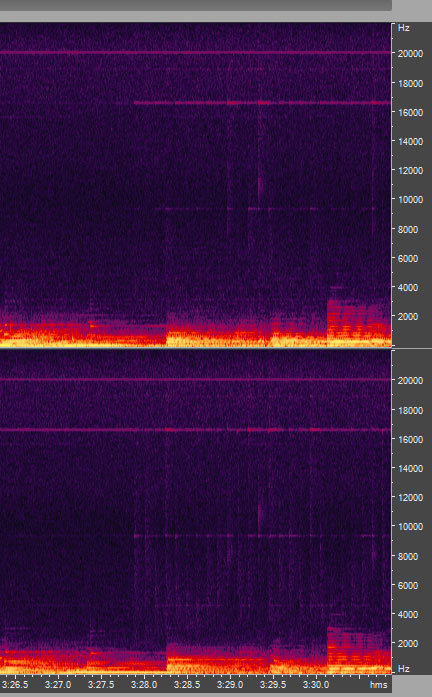Click the 3:26.5 mark on the time ruler
Image resolution: width=432 pixels, height=697 pixels.
[16, 685]
